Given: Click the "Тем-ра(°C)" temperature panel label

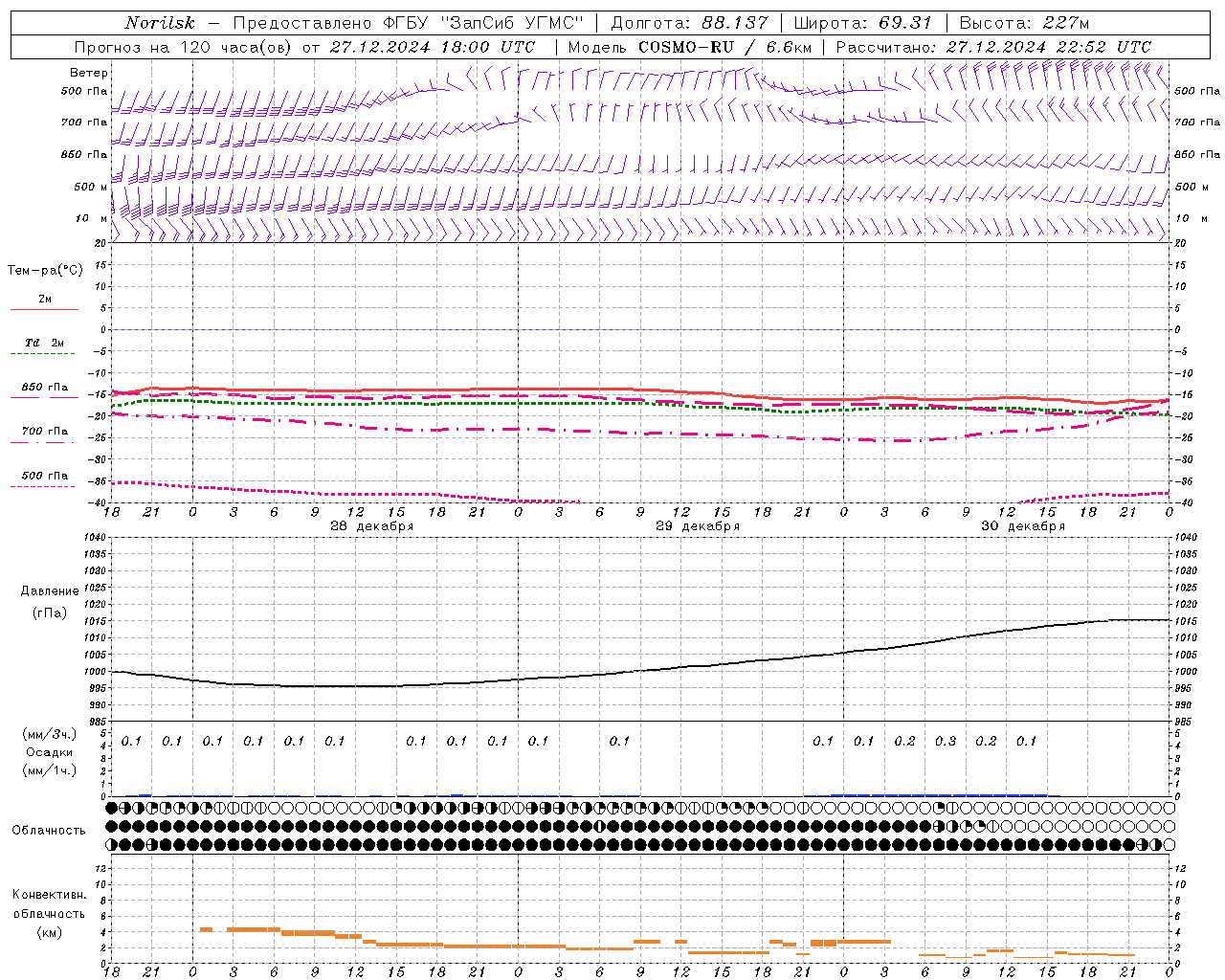Looking at the screenshot, I should tap(45, 271).
